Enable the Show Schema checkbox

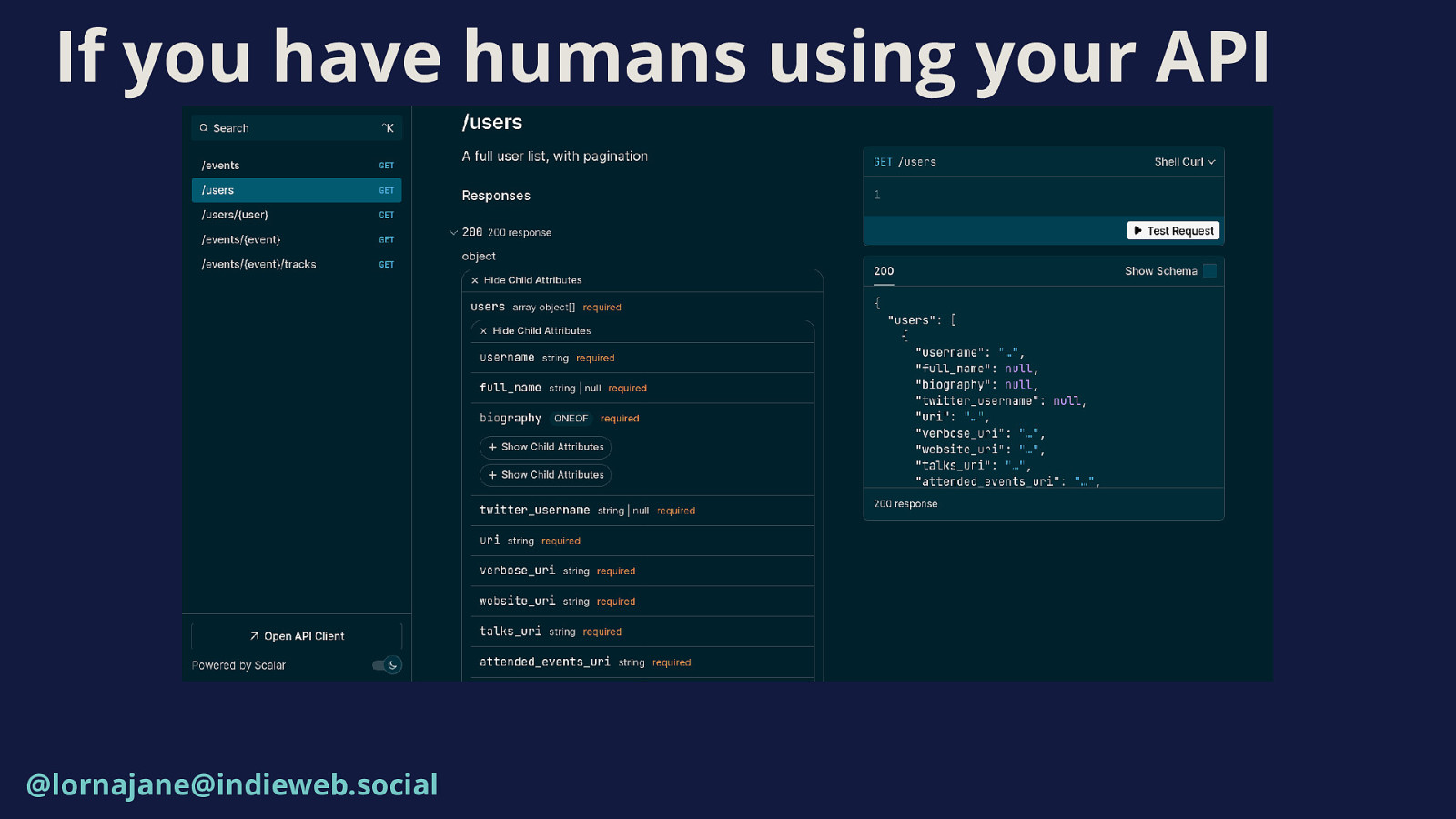(x=1209, y=271)
